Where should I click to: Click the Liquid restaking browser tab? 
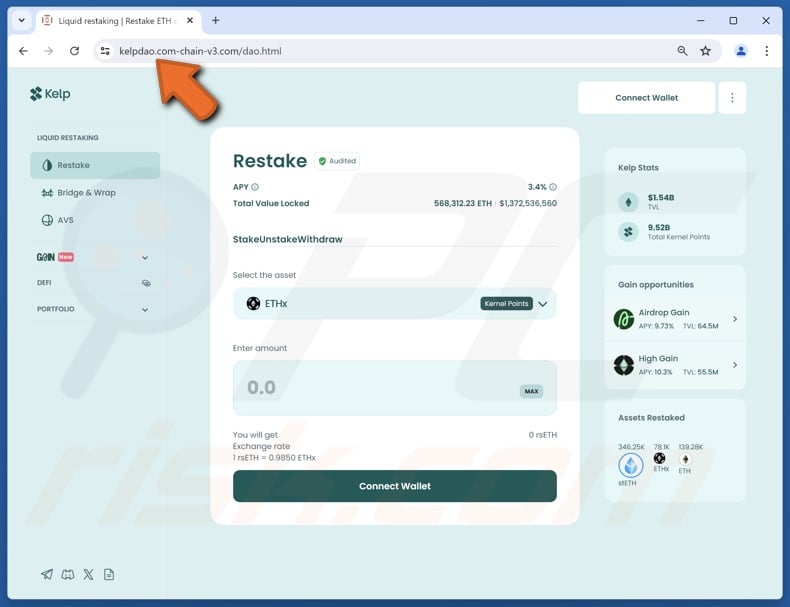[x=118, y=21]
